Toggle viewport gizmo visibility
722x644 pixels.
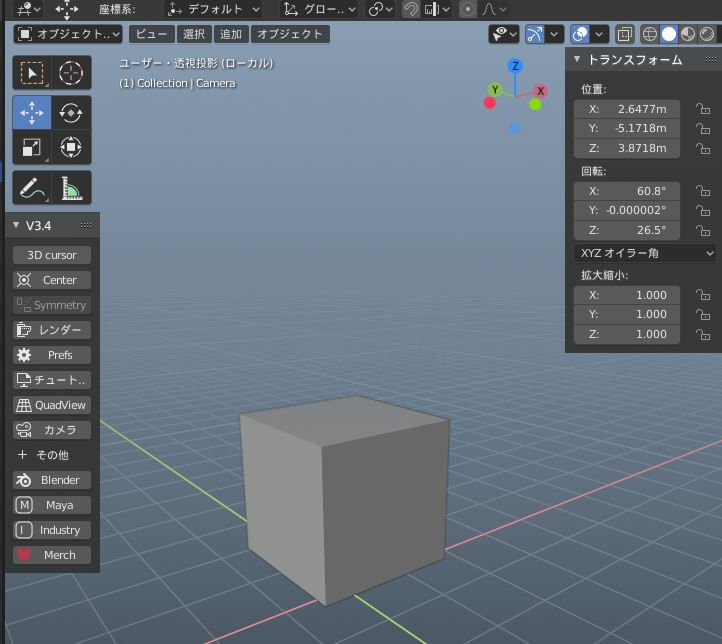tap(535, 34)
